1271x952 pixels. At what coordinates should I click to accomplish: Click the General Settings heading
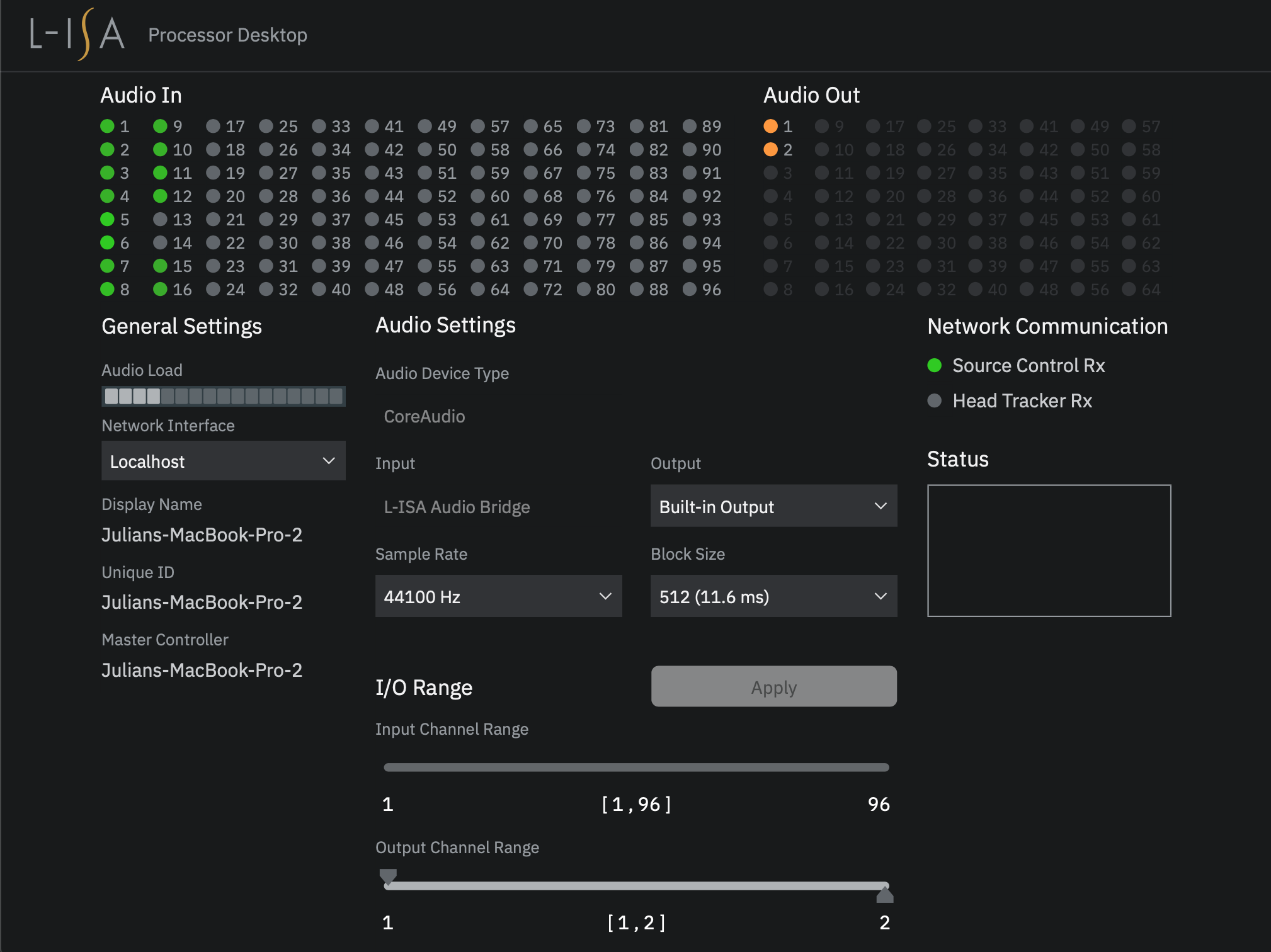[x=181, y=327]
